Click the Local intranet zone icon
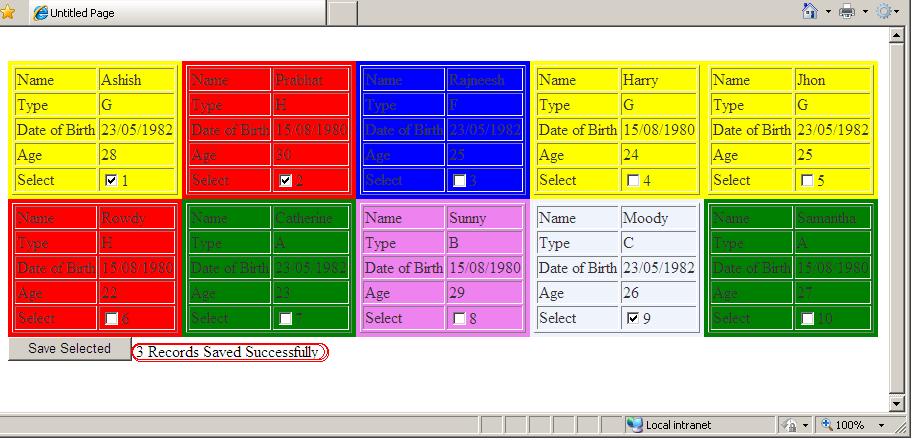This screenshot has width=913, height=440. (x=634, y=425)
